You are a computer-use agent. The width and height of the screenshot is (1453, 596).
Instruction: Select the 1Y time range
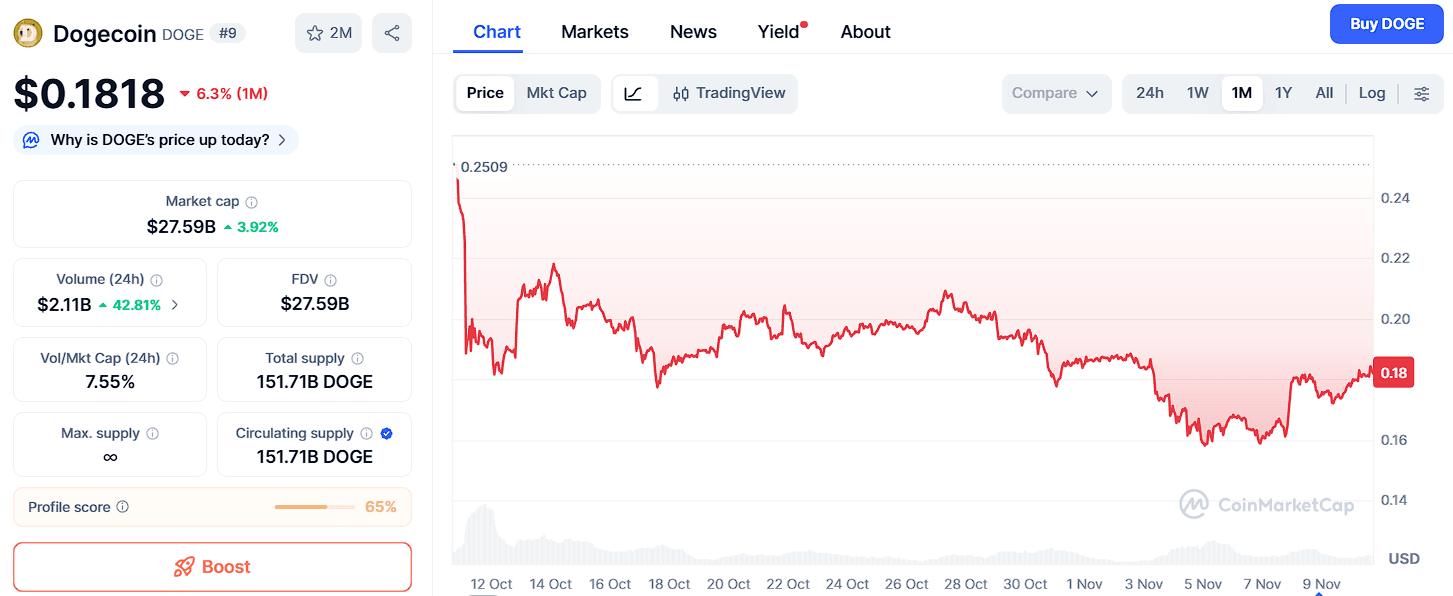1283,93
